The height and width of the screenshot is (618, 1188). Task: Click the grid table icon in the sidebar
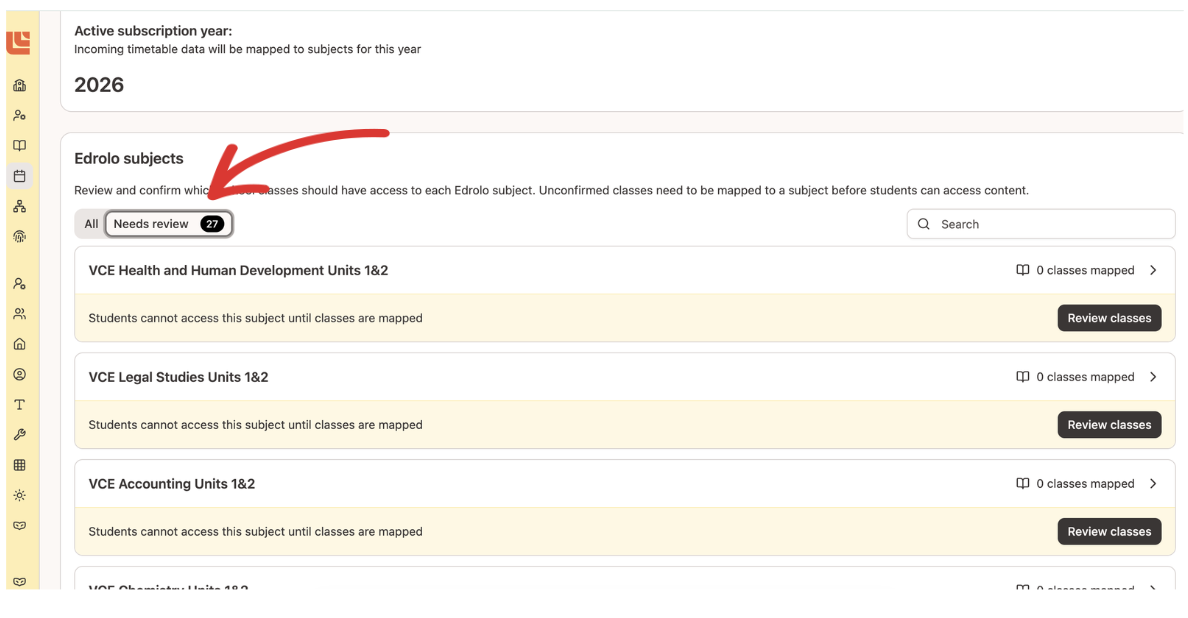(x=18, y=464)
